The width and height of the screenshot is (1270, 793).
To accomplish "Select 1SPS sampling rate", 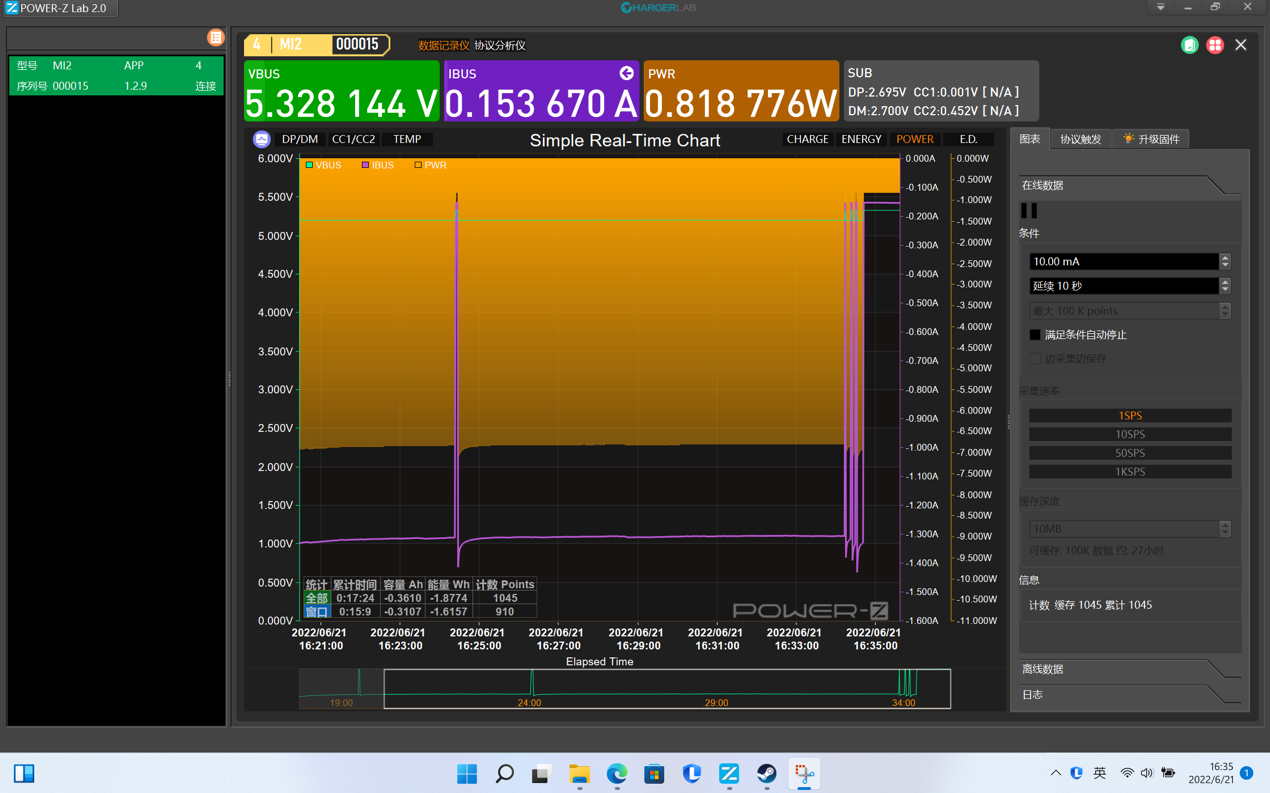I will [x=1130, y=415].
